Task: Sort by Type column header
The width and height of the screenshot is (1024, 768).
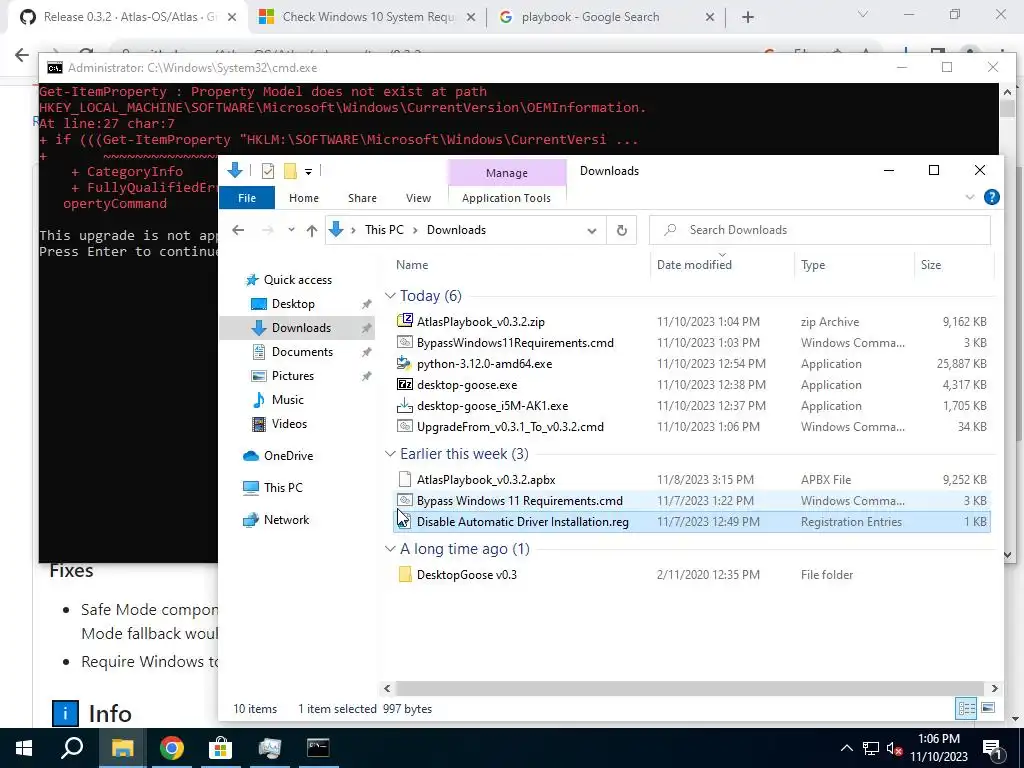Action: (x=813, y=264)
